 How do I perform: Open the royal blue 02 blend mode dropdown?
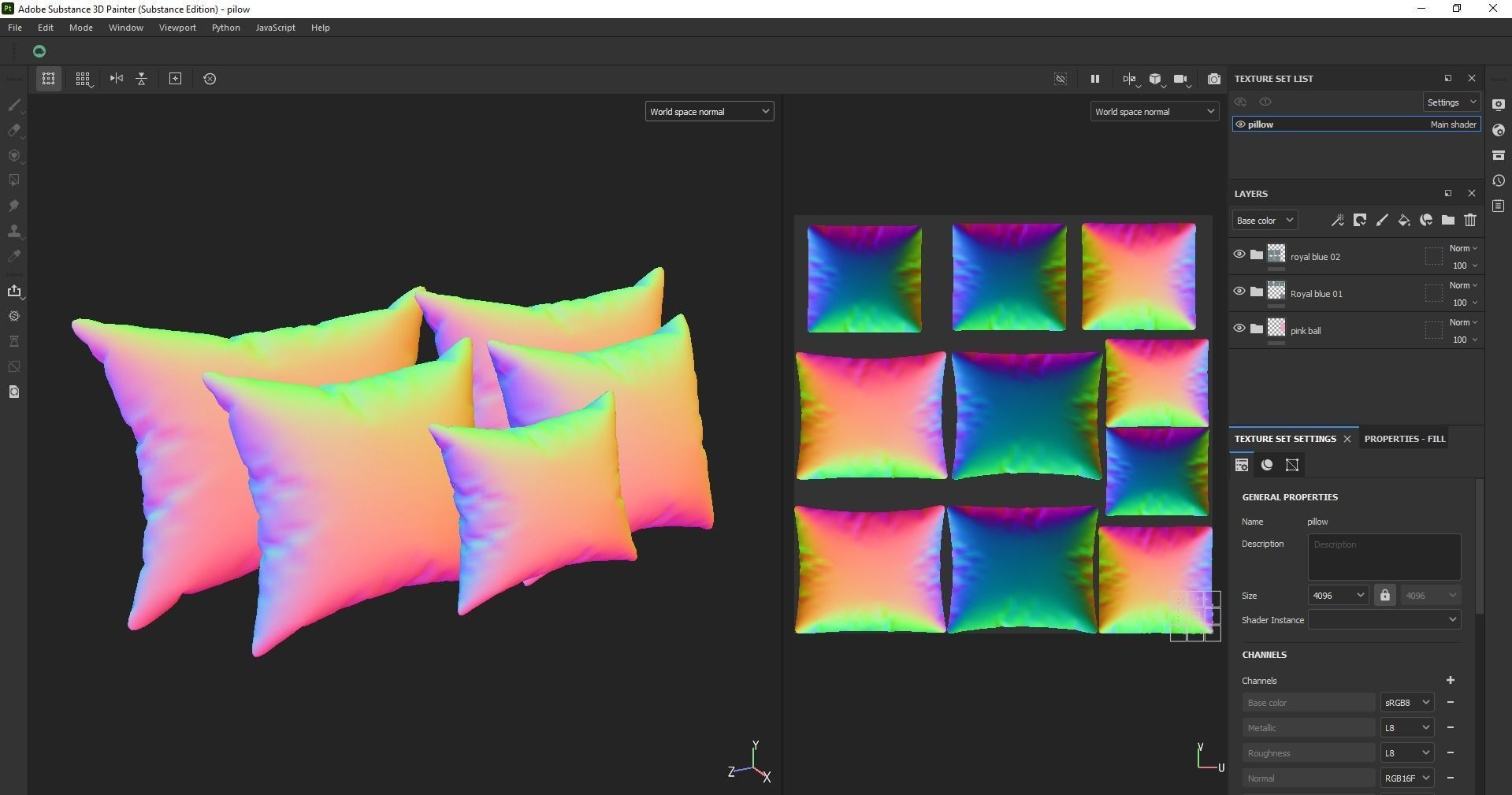coord(1463,248)
